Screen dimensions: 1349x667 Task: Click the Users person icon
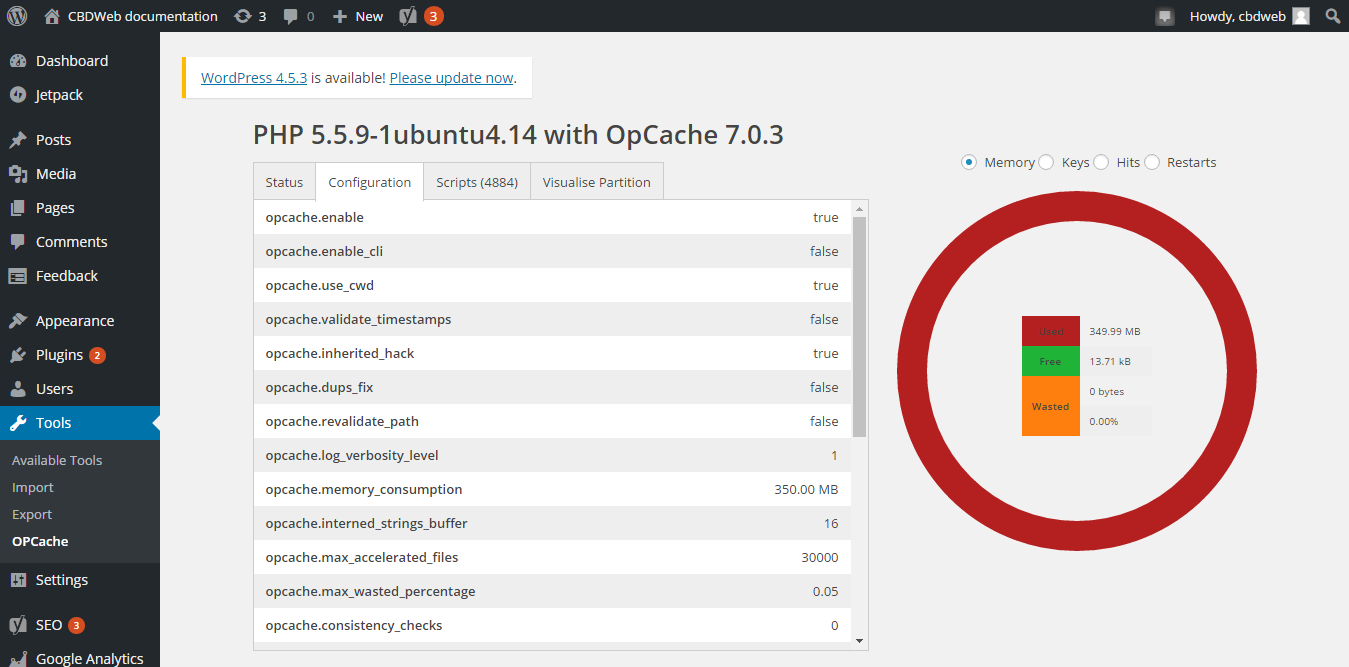(18, 389)
